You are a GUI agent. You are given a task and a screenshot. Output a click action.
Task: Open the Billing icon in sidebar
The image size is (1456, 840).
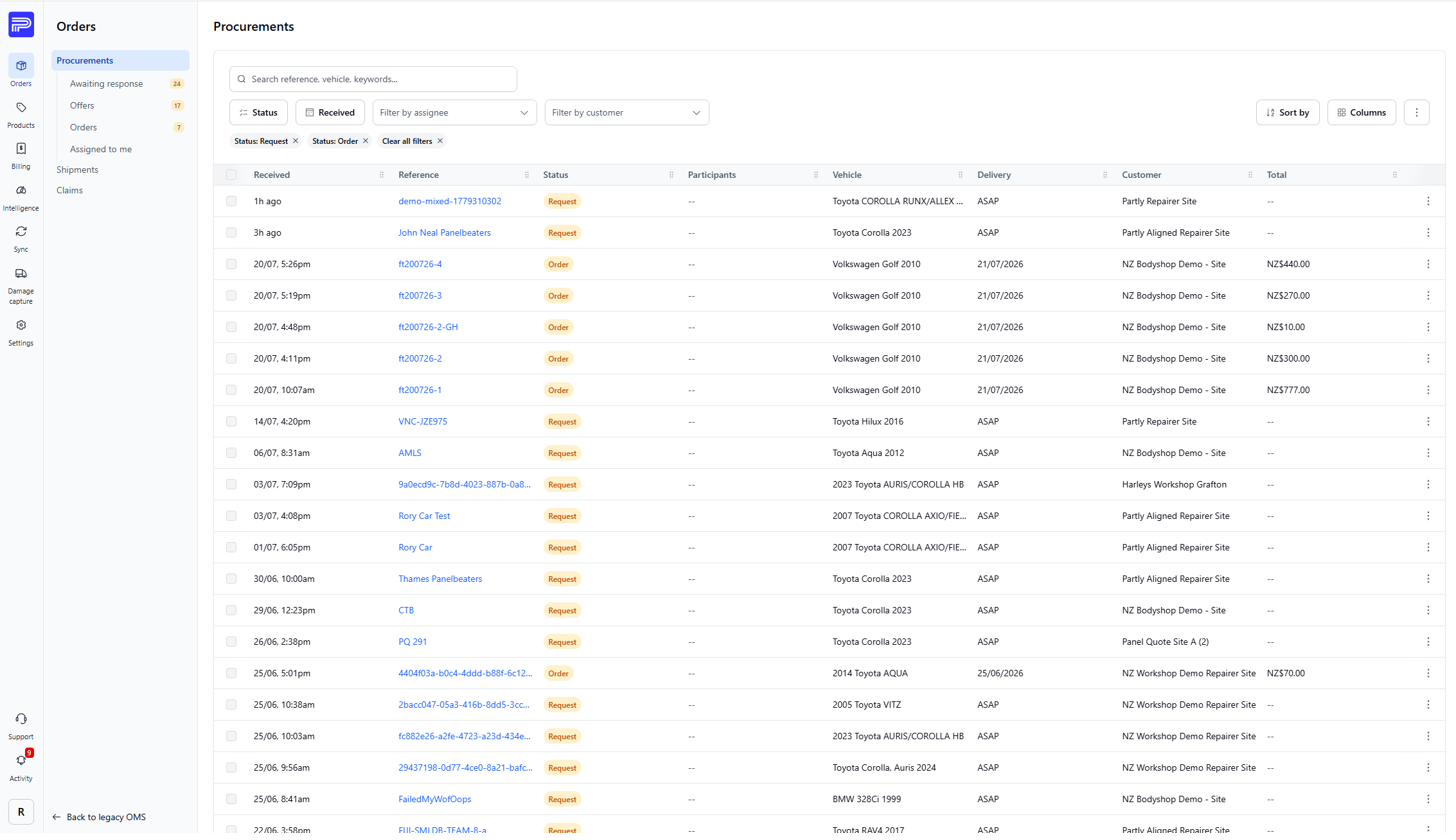pyautogui.click(x=21, y=155)
